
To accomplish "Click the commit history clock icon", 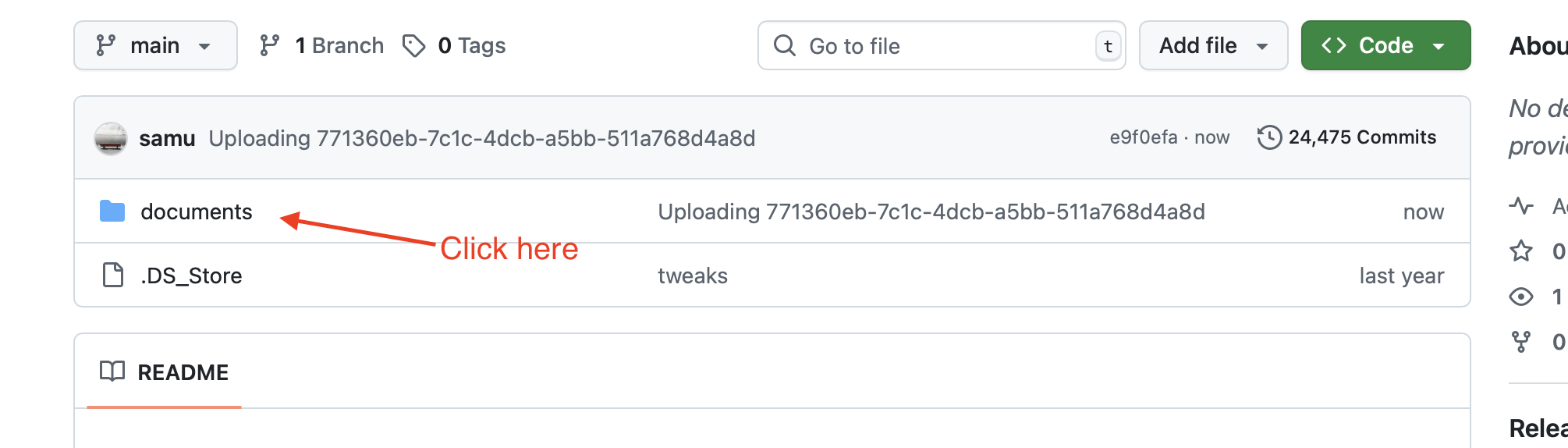I will [x=1269, y=137].
